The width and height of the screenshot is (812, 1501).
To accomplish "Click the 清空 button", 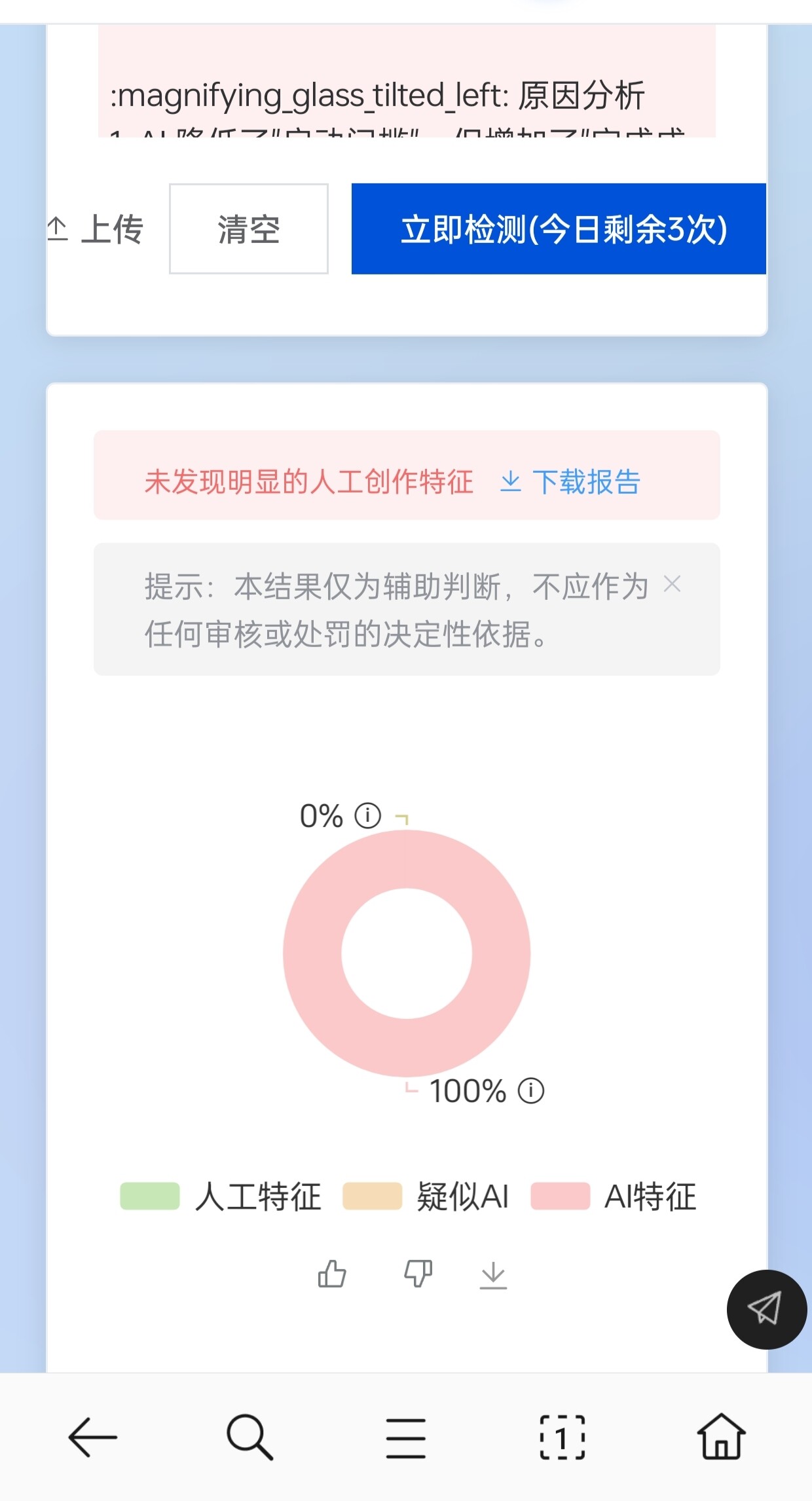I will 249,229.
